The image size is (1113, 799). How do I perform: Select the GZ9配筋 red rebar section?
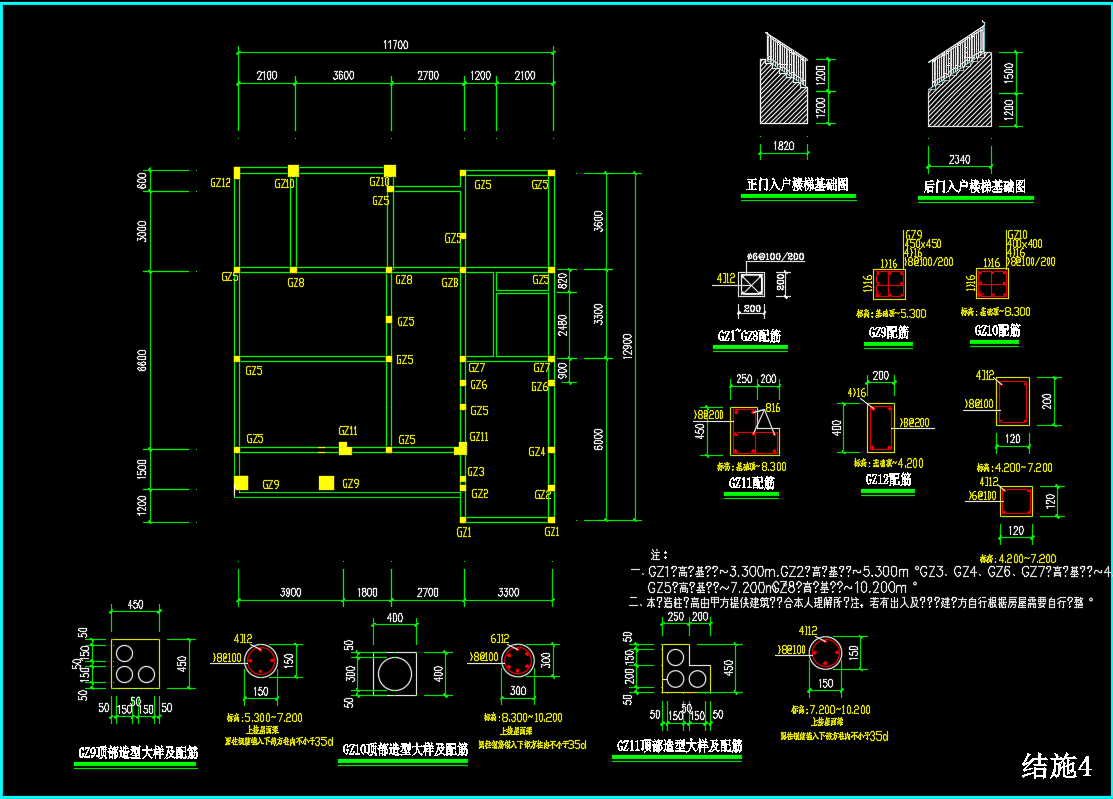point(889,286)
